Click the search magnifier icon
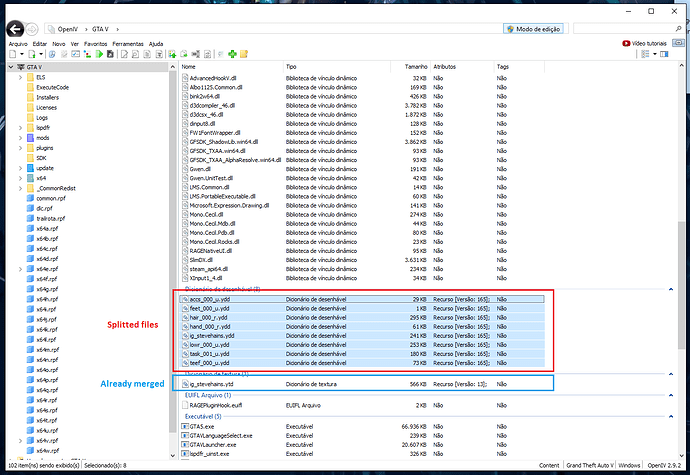The width and height of the screenshot is (690, 475). click(678, 29)
